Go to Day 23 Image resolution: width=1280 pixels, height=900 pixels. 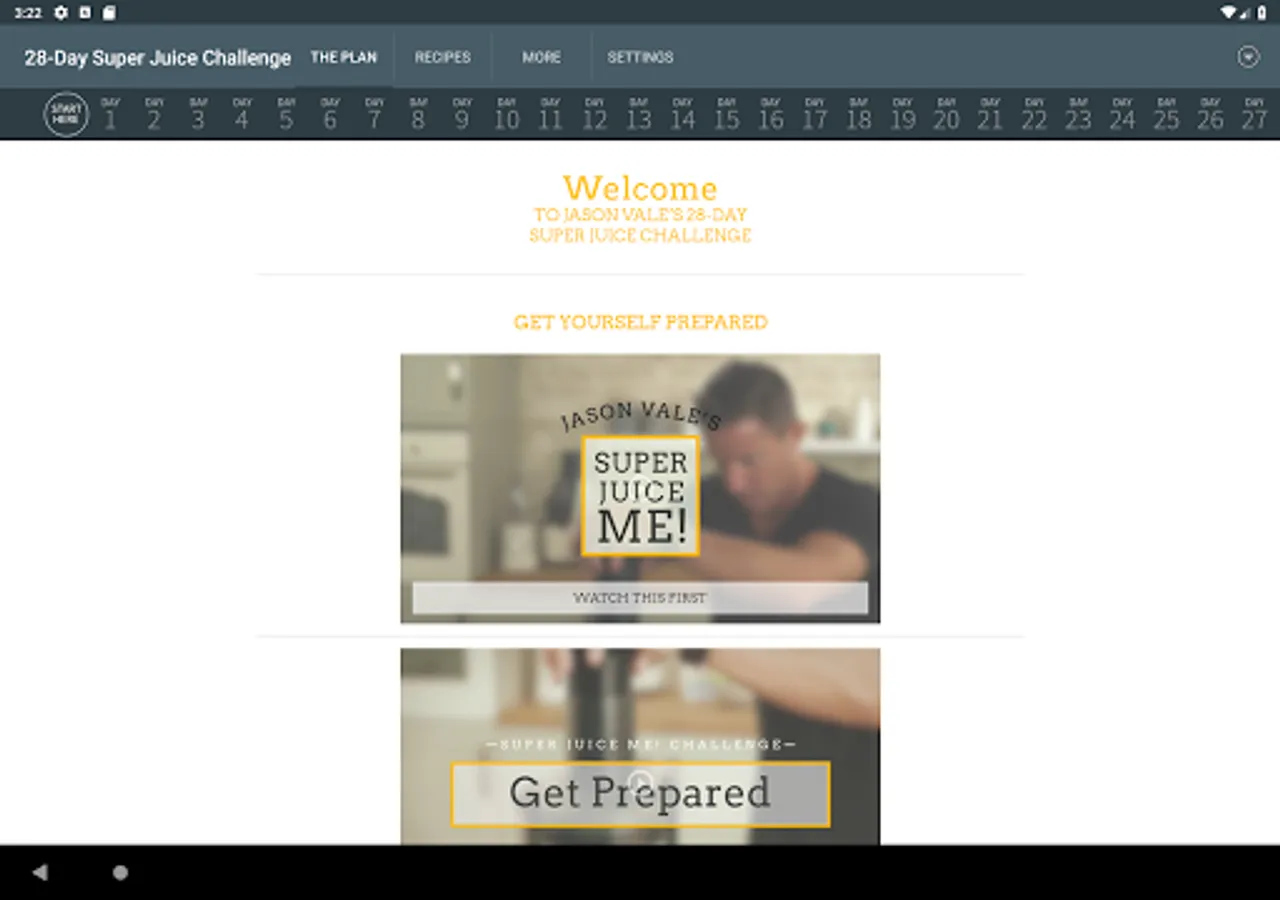[1078, 114]
